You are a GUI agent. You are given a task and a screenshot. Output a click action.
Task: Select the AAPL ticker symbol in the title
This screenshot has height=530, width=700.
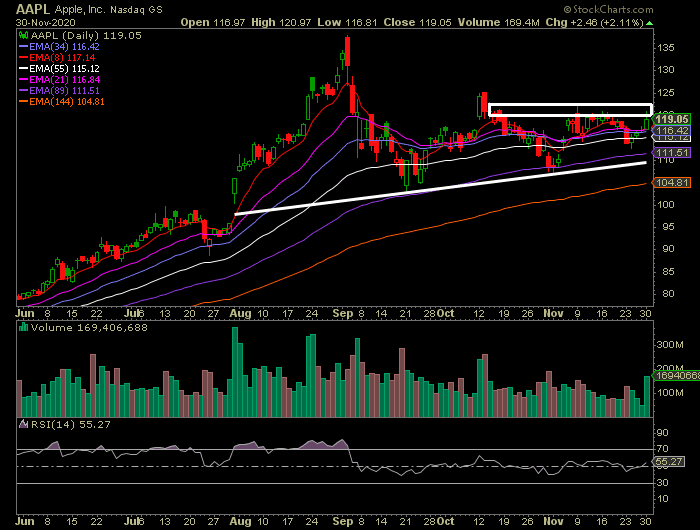(x=33, y=9)
